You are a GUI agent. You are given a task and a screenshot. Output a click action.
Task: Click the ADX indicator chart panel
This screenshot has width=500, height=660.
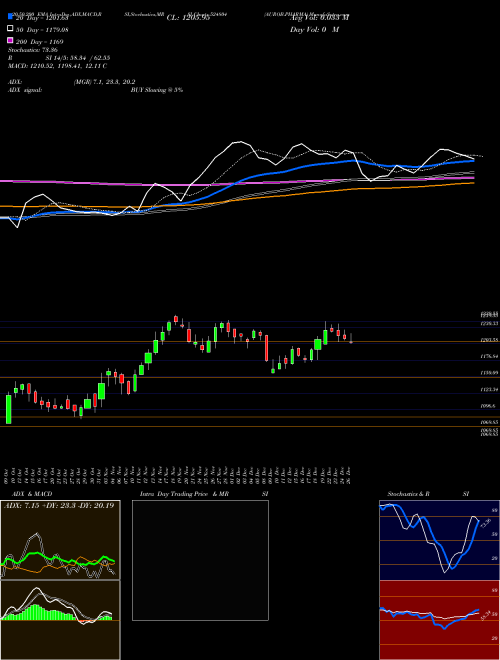60,540
